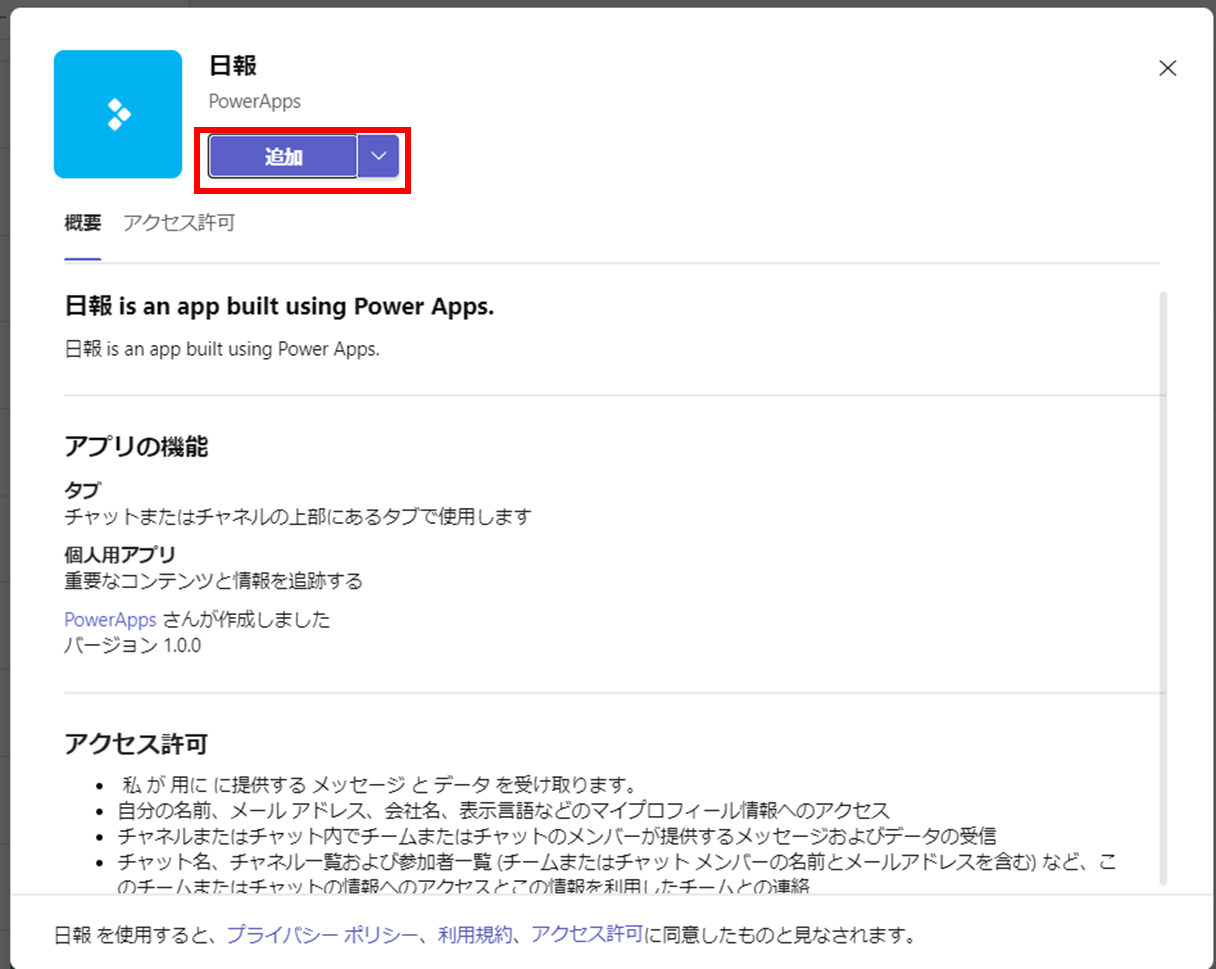
Task: Open the 利用規約 link
Action: click(x=475, y=935)
